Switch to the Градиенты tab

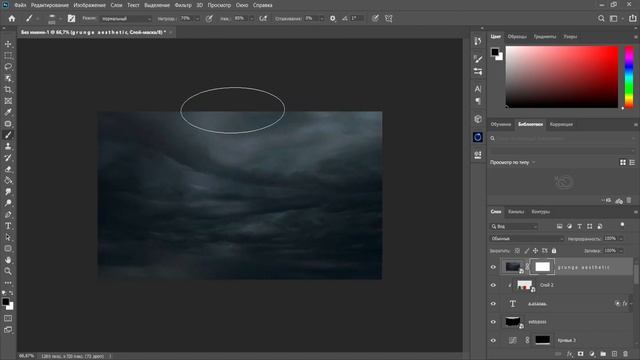[545, 37]
